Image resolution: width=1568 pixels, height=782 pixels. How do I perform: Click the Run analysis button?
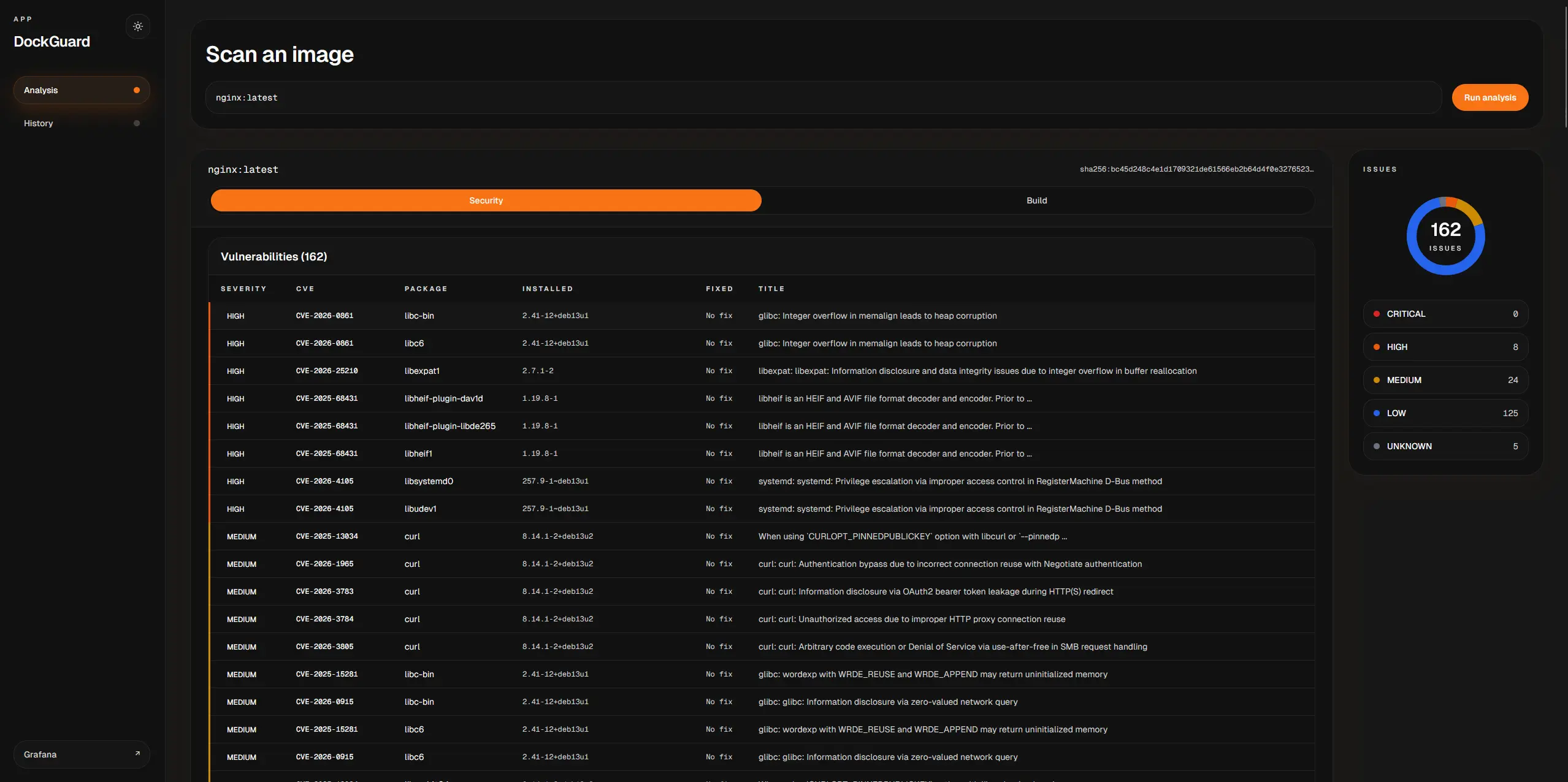pos(1490,97)
